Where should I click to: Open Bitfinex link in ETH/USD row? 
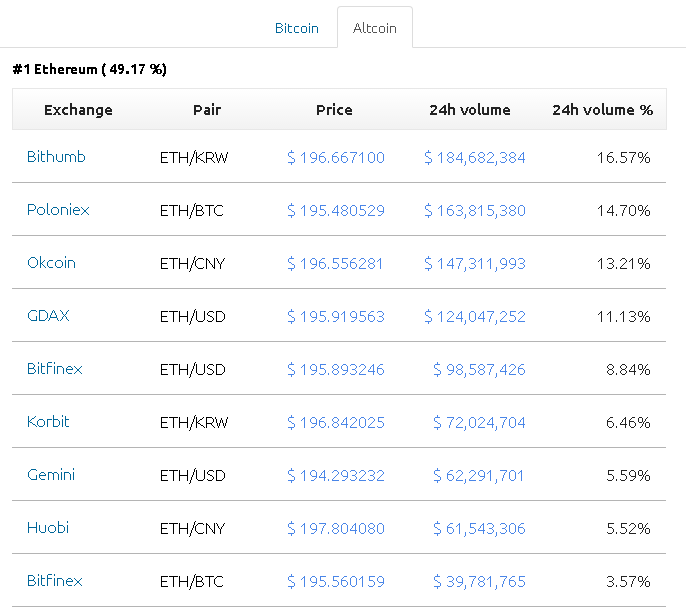coord(54,368)
